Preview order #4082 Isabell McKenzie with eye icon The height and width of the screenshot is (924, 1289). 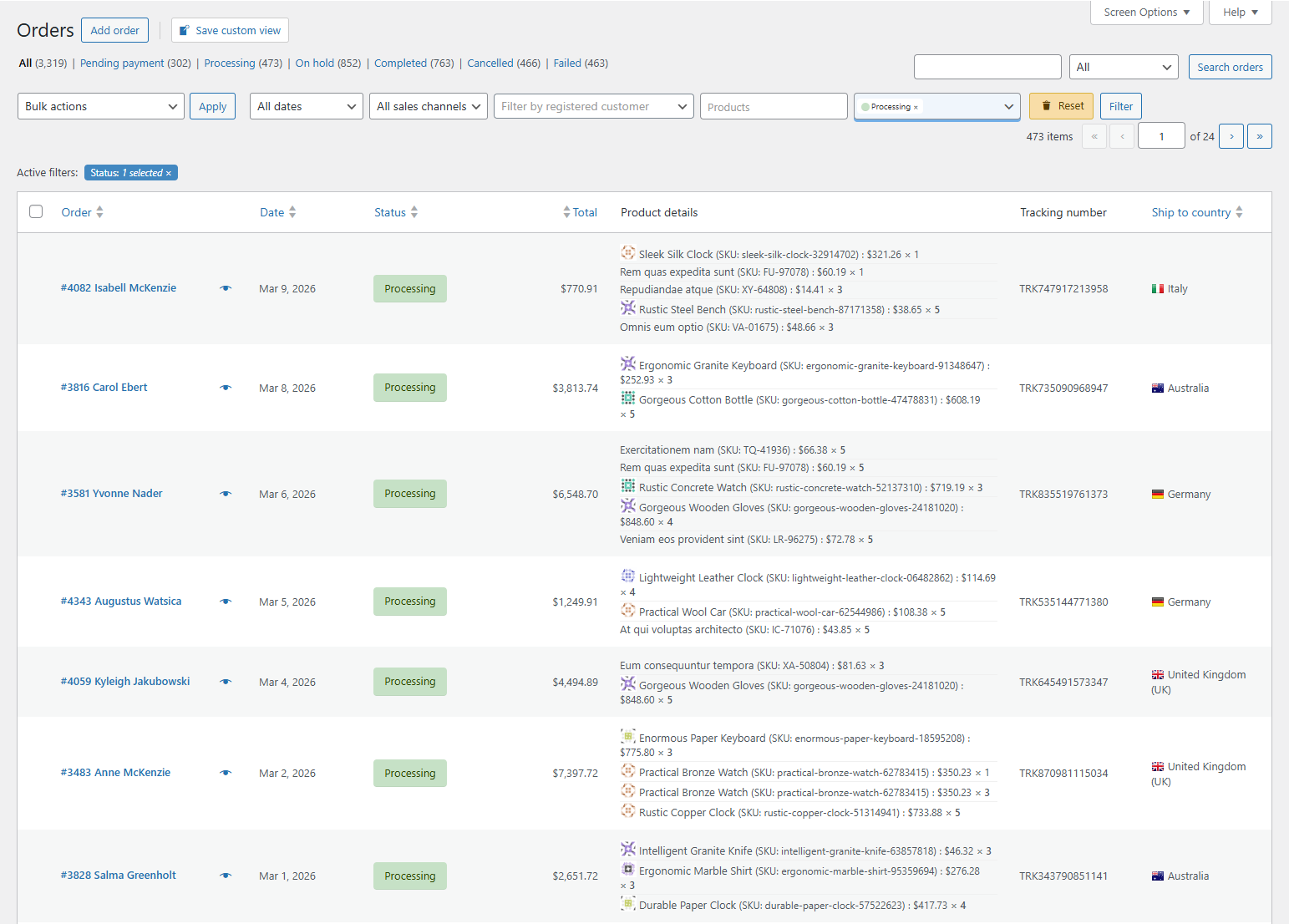pyautogui.click(x=226, y=288)
